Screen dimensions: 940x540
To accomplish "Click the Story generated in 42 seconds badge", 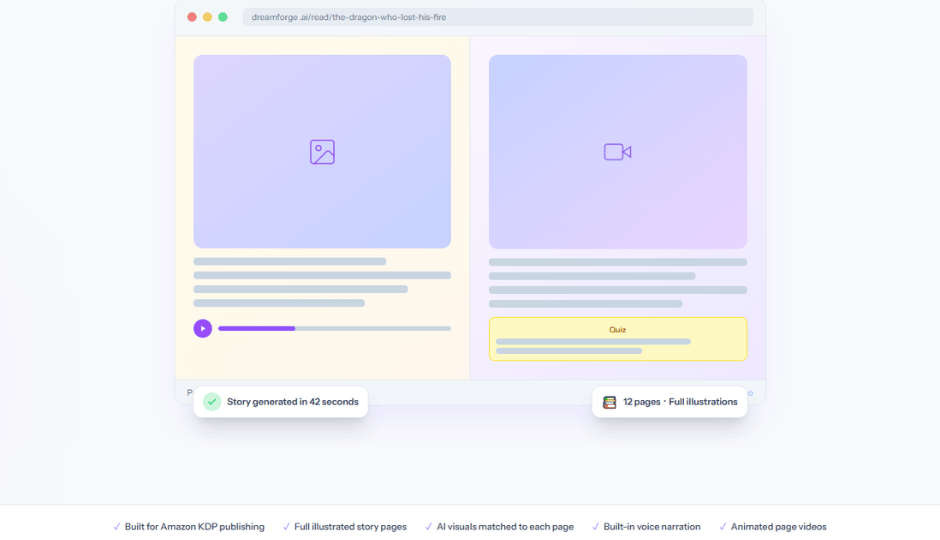I will coord(281,402).
